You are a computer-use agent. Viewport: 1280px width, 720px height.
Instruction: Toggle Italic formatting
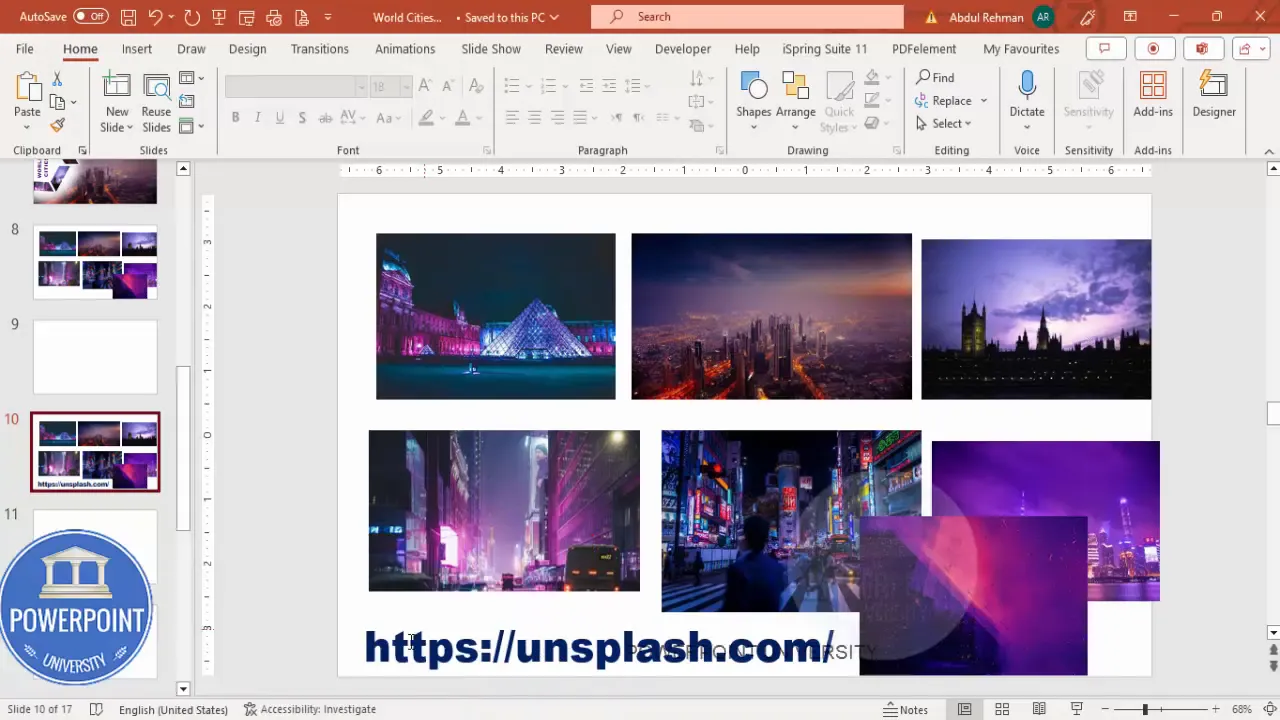click(x=257, y=118)
